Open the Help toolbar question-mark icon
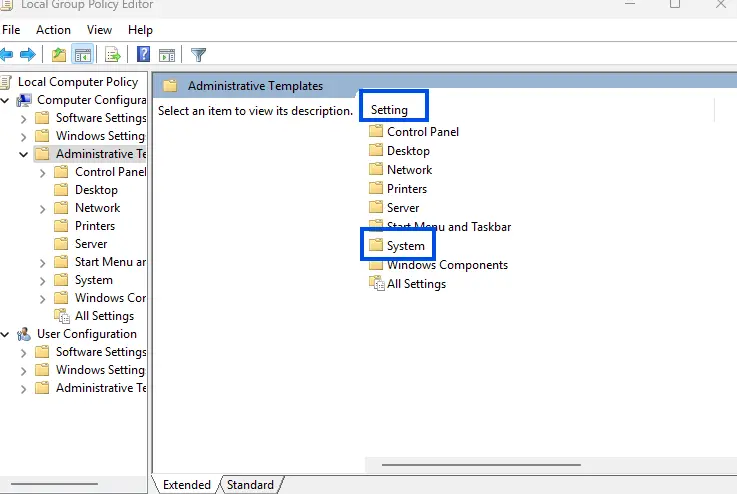The width and height of the screenshot is (737, 494). tap(143, 55)
